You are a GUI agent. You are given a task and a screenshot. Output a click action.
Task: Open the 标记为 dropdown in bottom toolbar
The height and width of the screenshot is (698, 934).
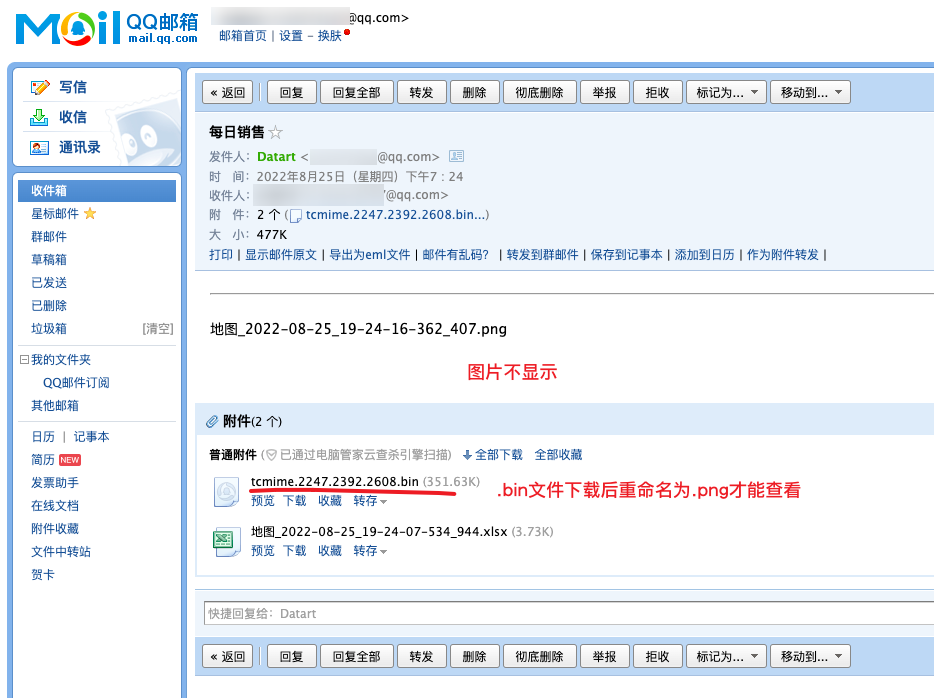click(726, 656)
